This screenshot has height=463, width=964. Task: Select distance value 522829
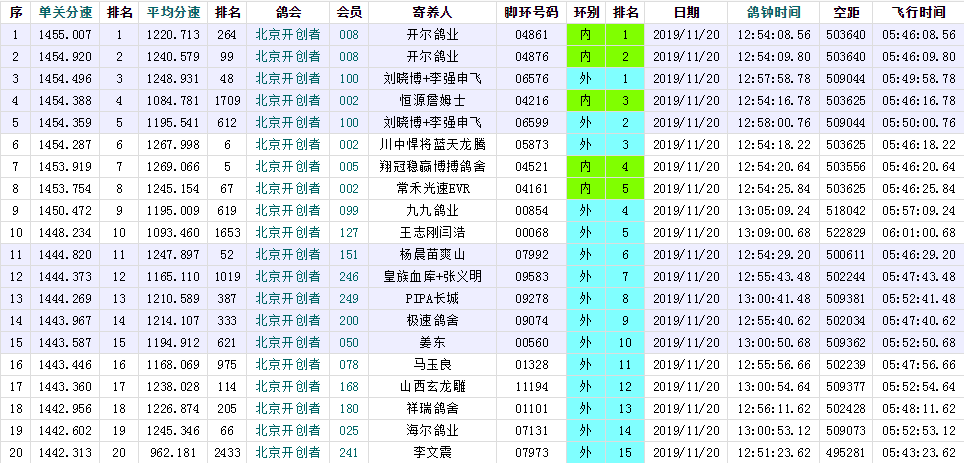[845, 233]
